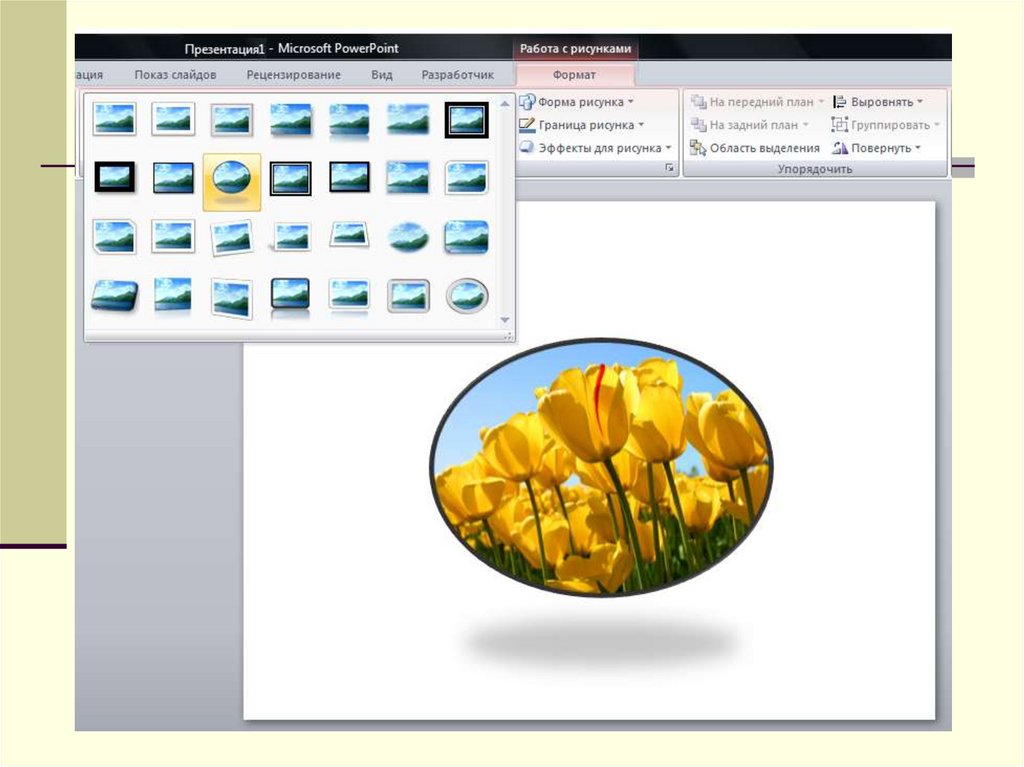Pick the first picture style in top-left corner

click(114, 119)
